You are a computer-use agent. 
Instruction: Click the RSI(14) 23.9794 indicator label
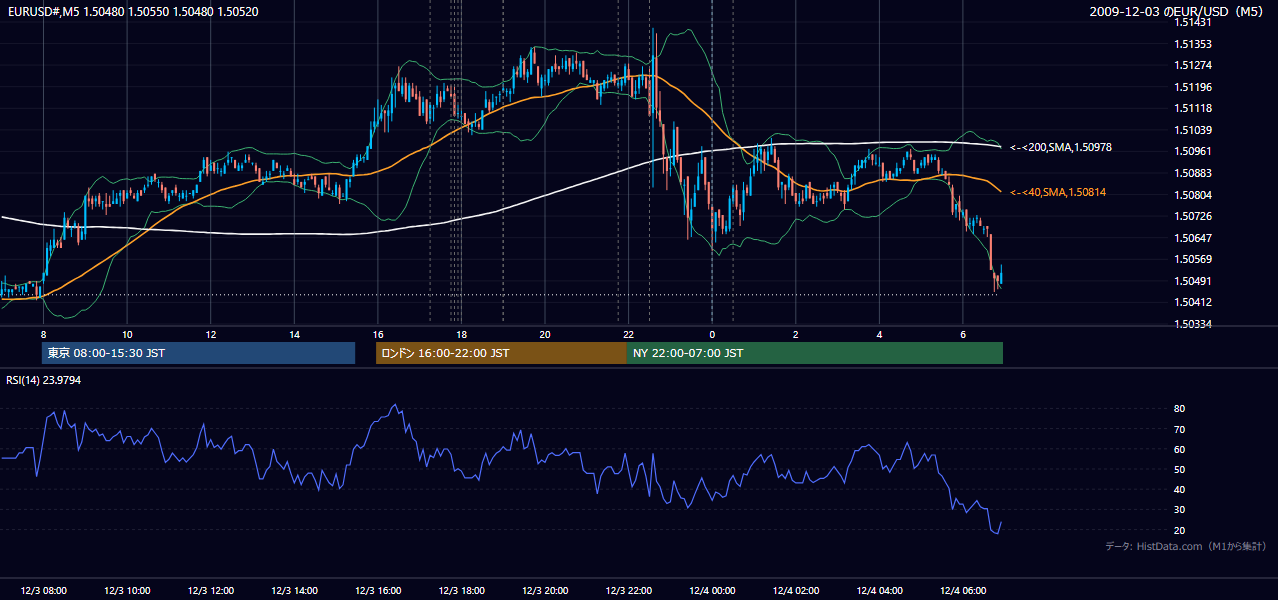[44, 380]
